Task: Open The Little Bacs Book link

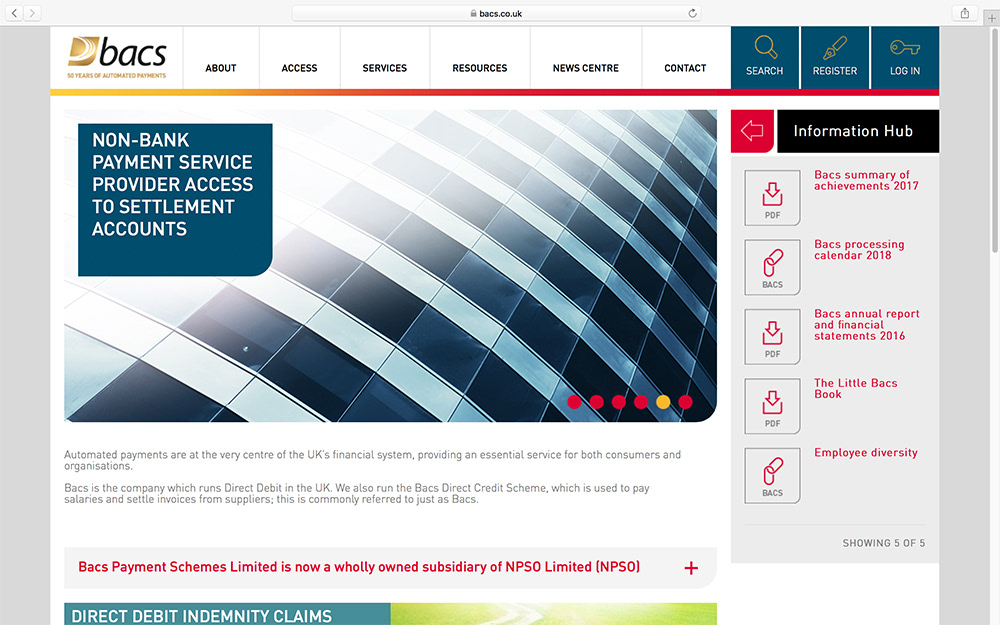Action: pyautogui.click(x=855, y=388)
